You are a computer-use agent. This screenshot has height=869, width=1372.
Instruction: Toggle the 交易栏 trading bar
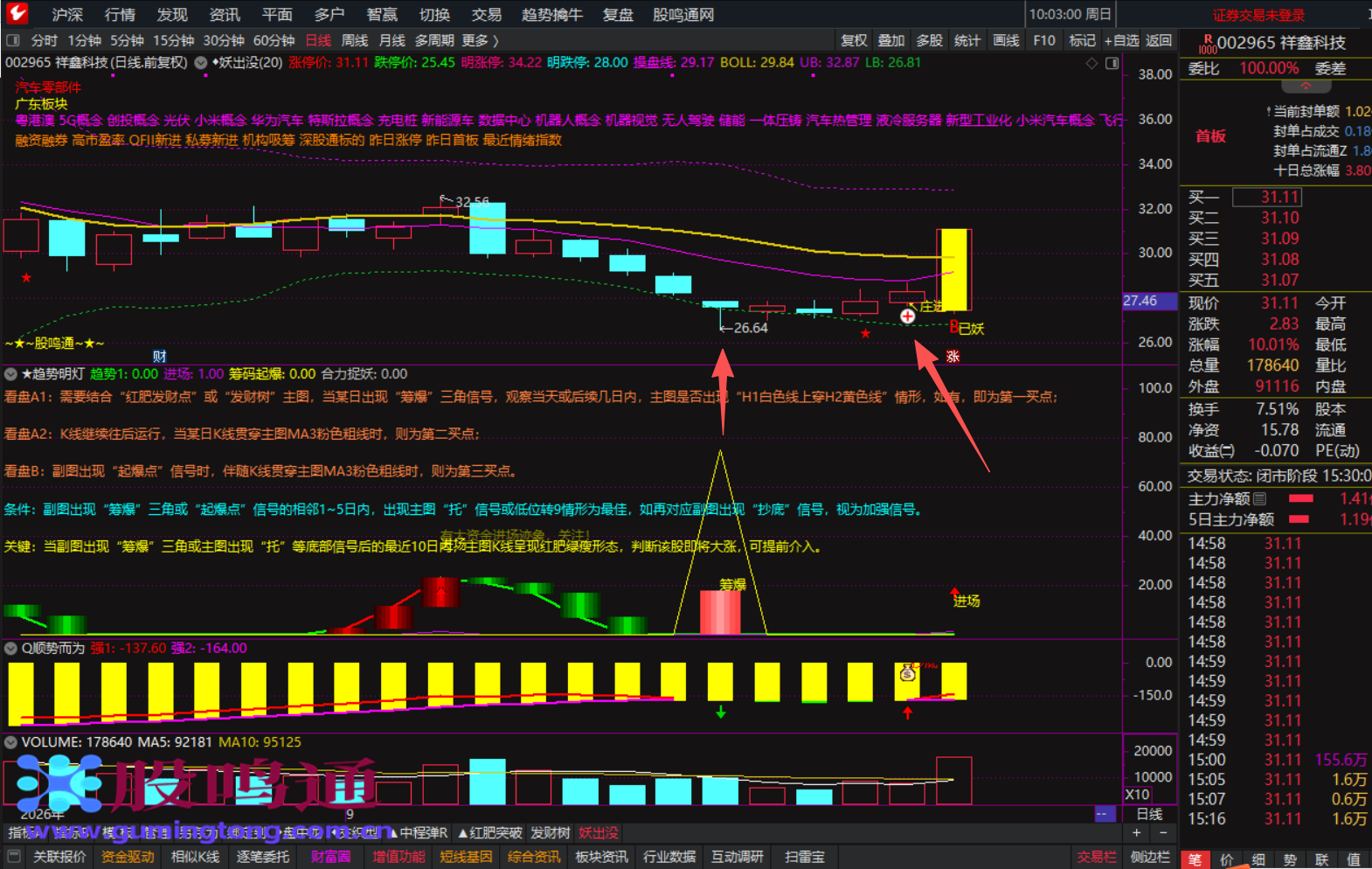pyautogui.click(x=1096, y=857)
